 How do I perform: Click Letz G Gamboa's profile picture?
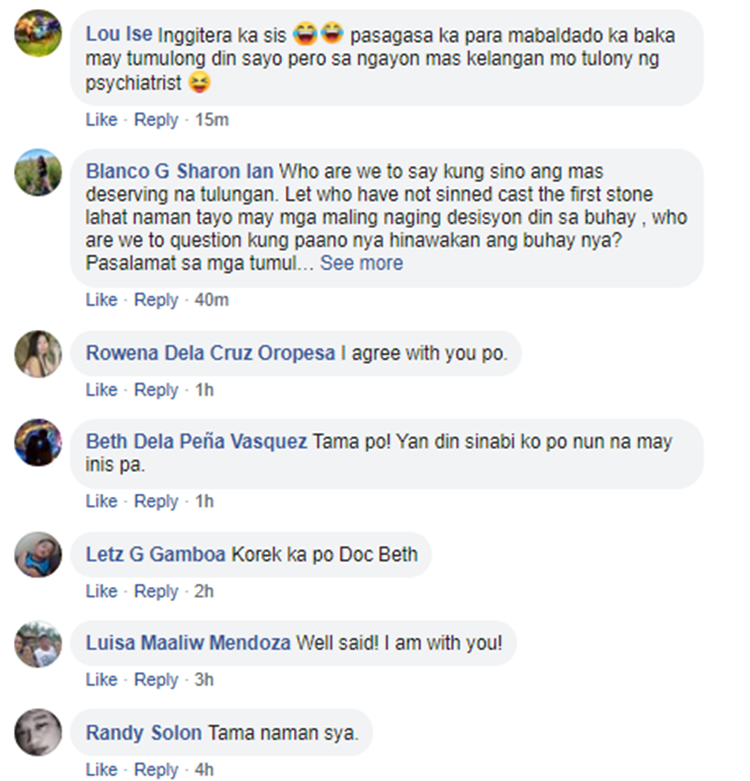(38, 555)
